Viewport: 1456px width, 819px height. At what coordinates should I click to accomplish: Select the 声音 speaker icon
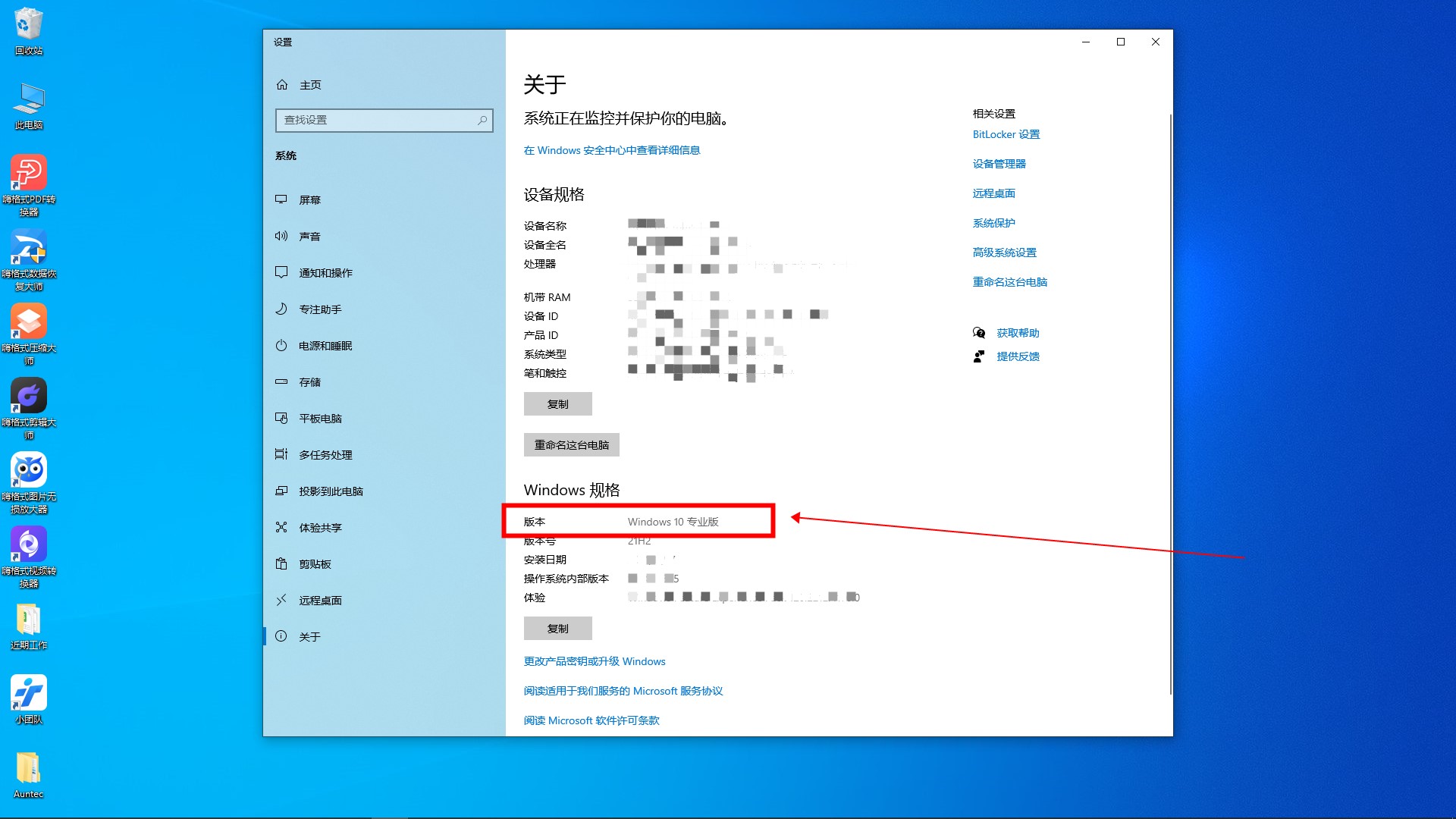281,236
